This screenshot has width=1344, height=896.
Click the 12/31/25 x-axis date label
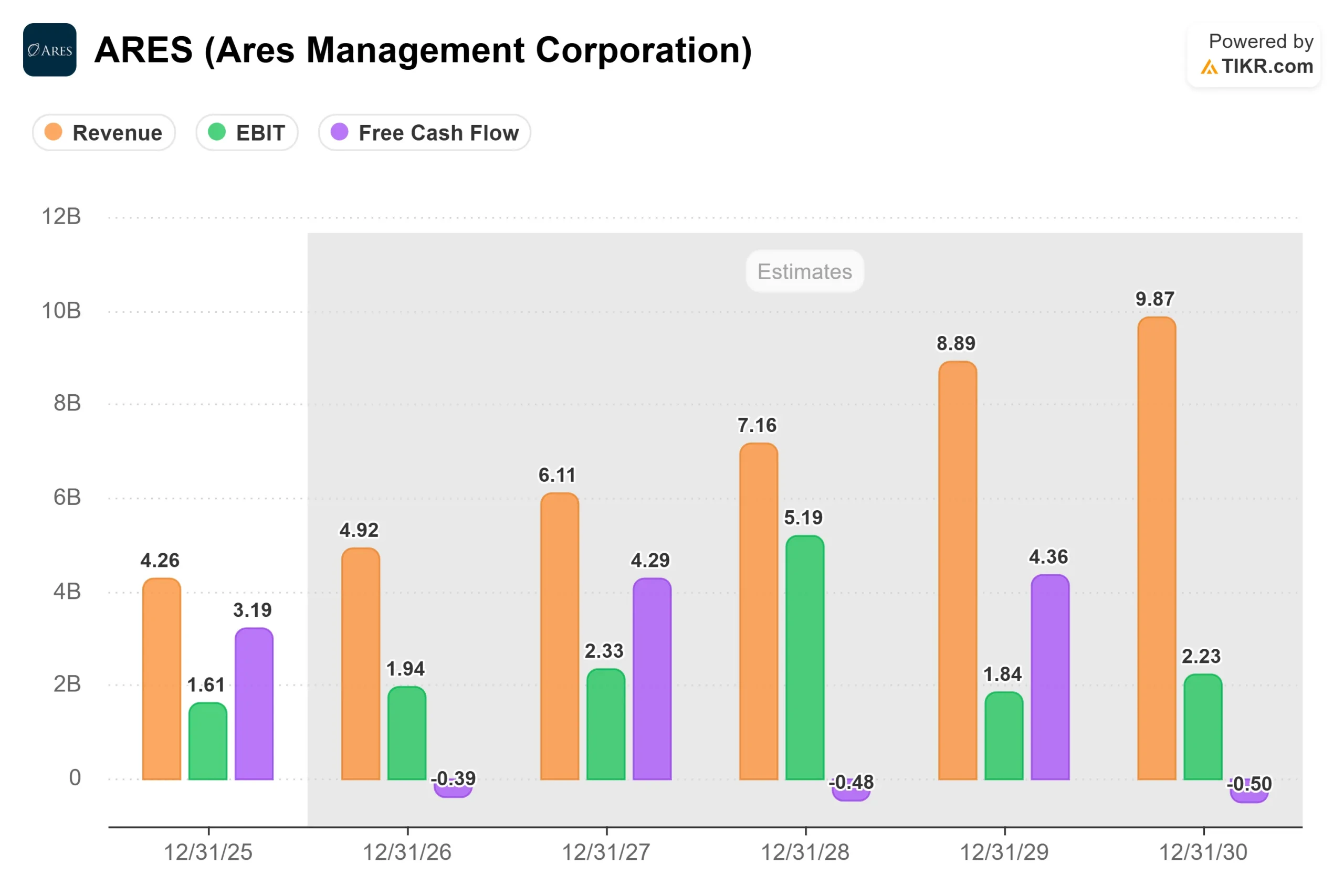[x=208, y=852]
